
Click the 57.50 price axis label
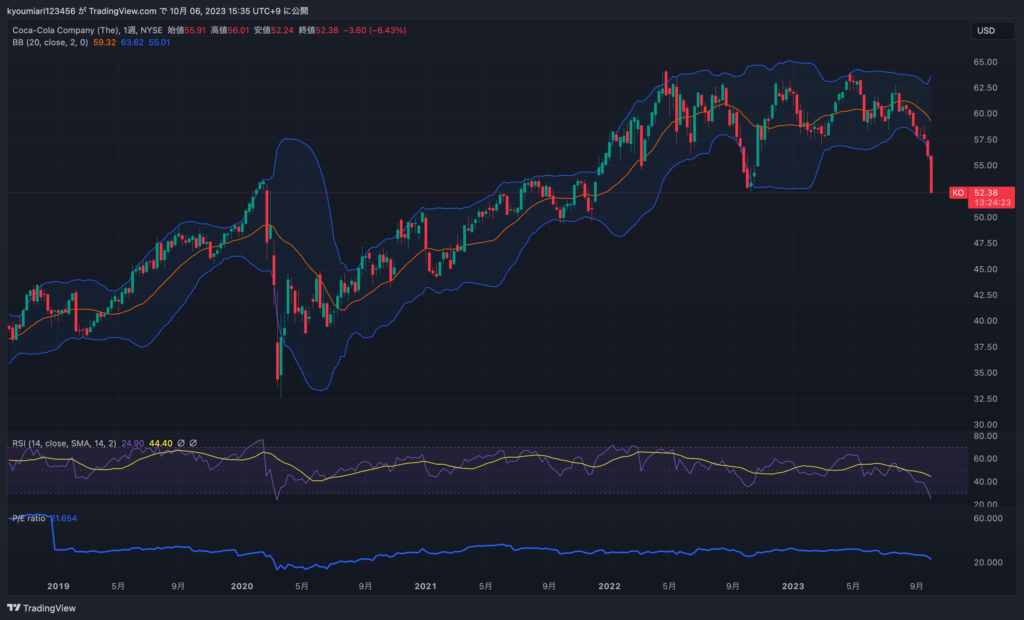985,140
